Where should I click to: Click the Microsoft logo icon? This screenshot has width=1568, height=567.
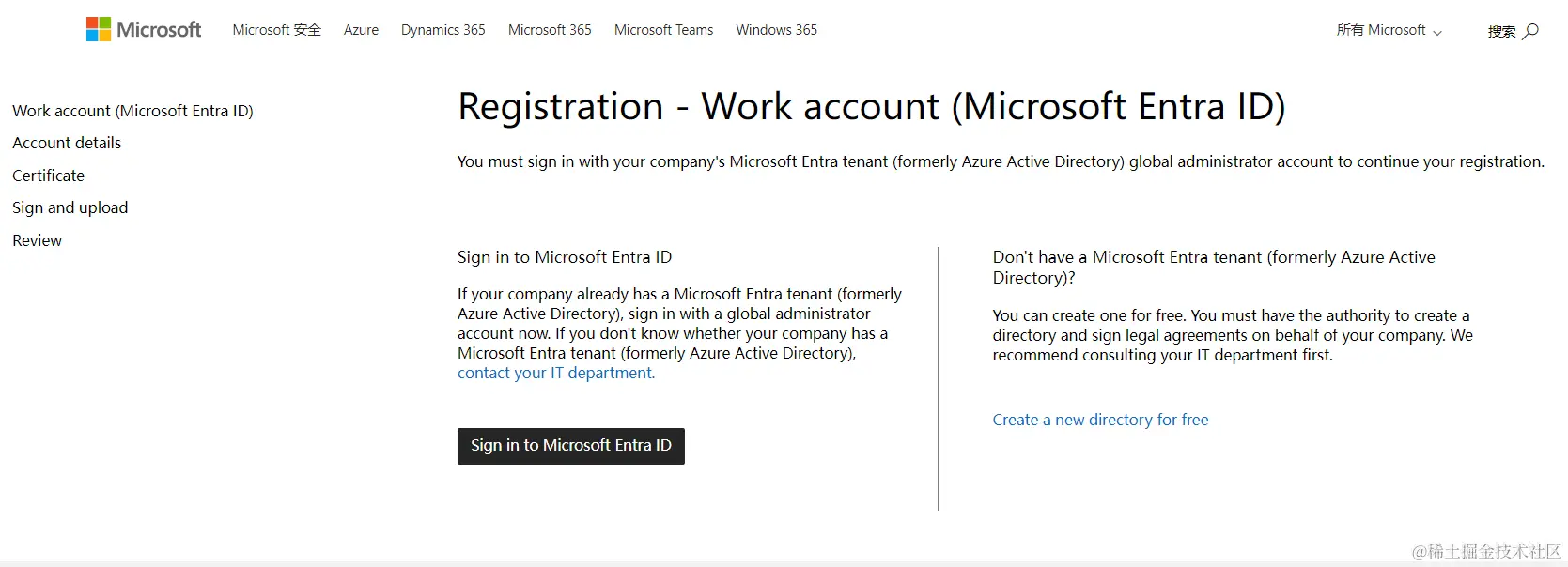(x=98, y=30)
